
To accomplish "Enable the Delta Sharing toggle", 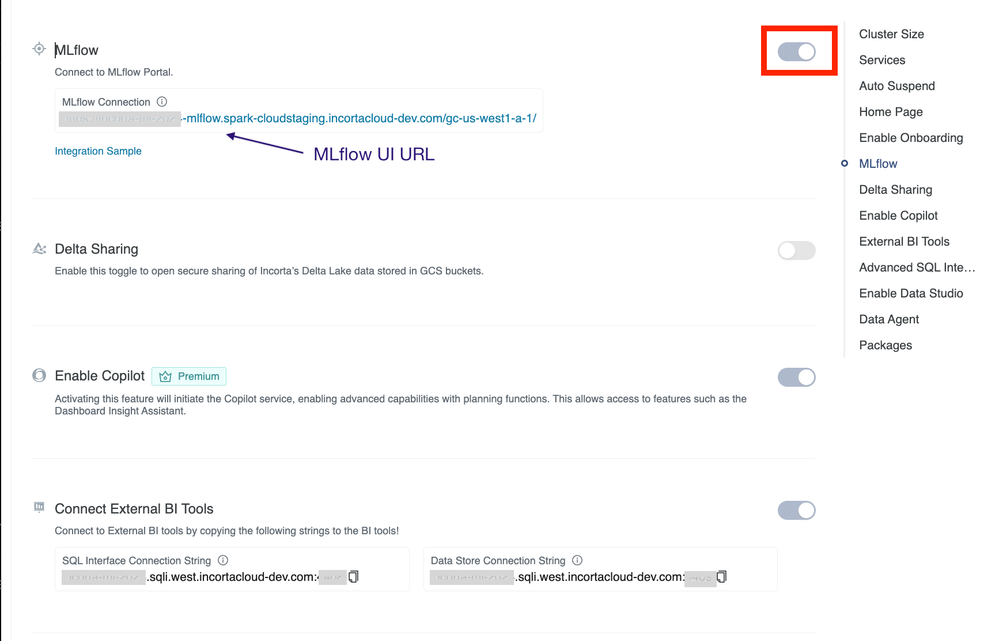I will (797, 250).
